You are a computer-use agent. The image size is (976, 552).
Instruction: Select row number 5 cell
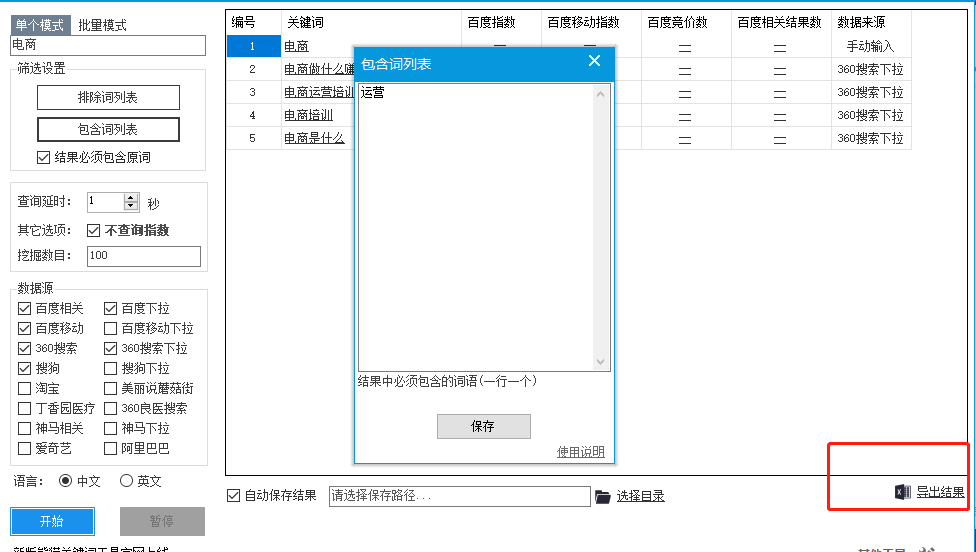(253, 138)
